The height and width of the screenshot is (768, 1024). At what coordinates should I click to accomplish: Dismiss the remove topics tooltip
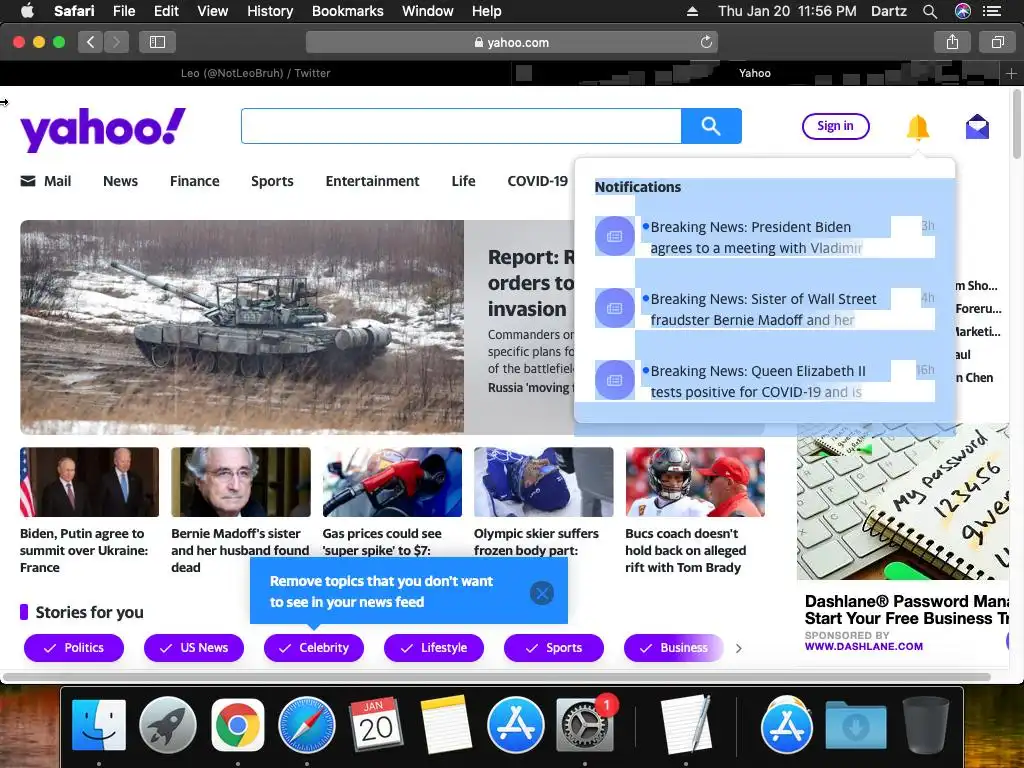541,593
